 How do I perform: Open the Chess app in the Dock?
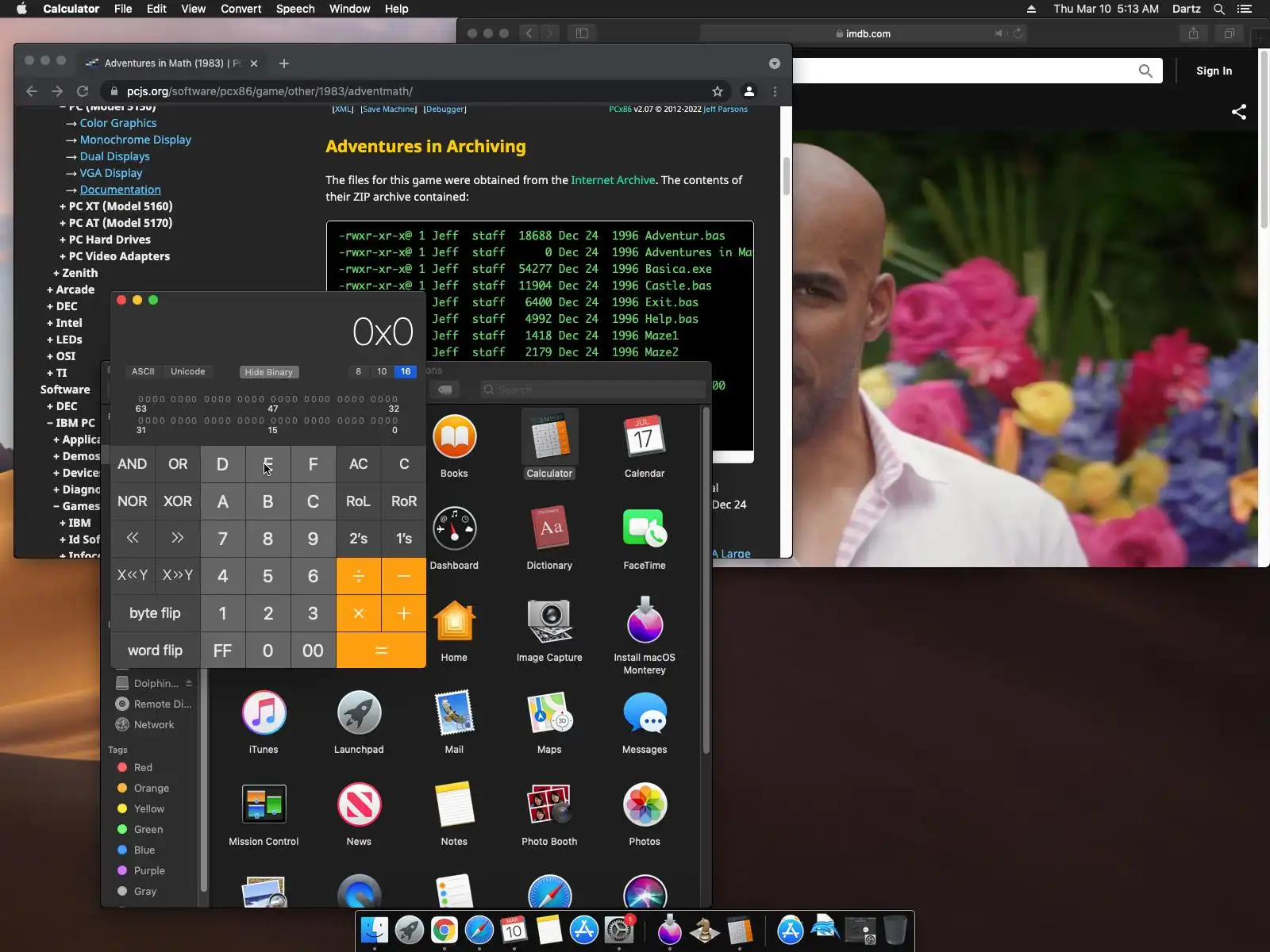click(x=705, y=930)
